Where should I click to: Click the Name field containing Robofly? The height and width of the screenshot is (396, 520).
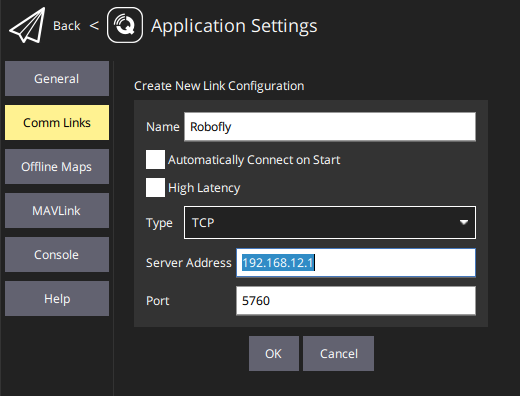tap(330, 127)
